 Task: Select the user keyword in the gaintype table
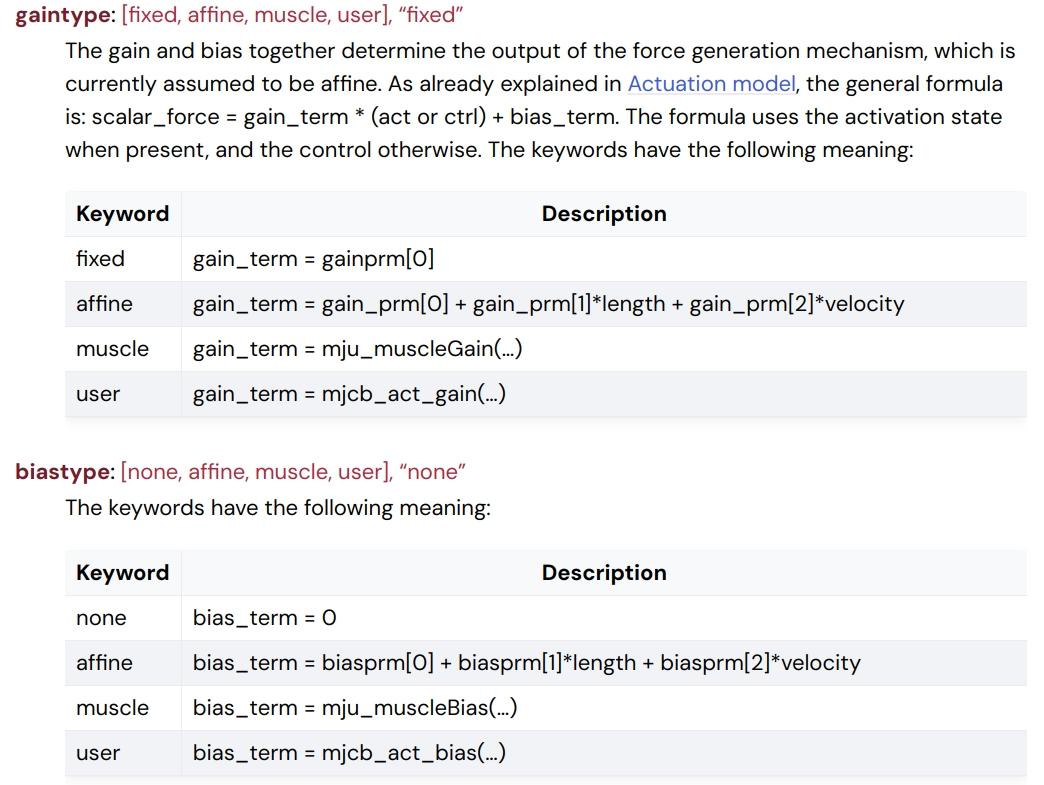point(98,394)
